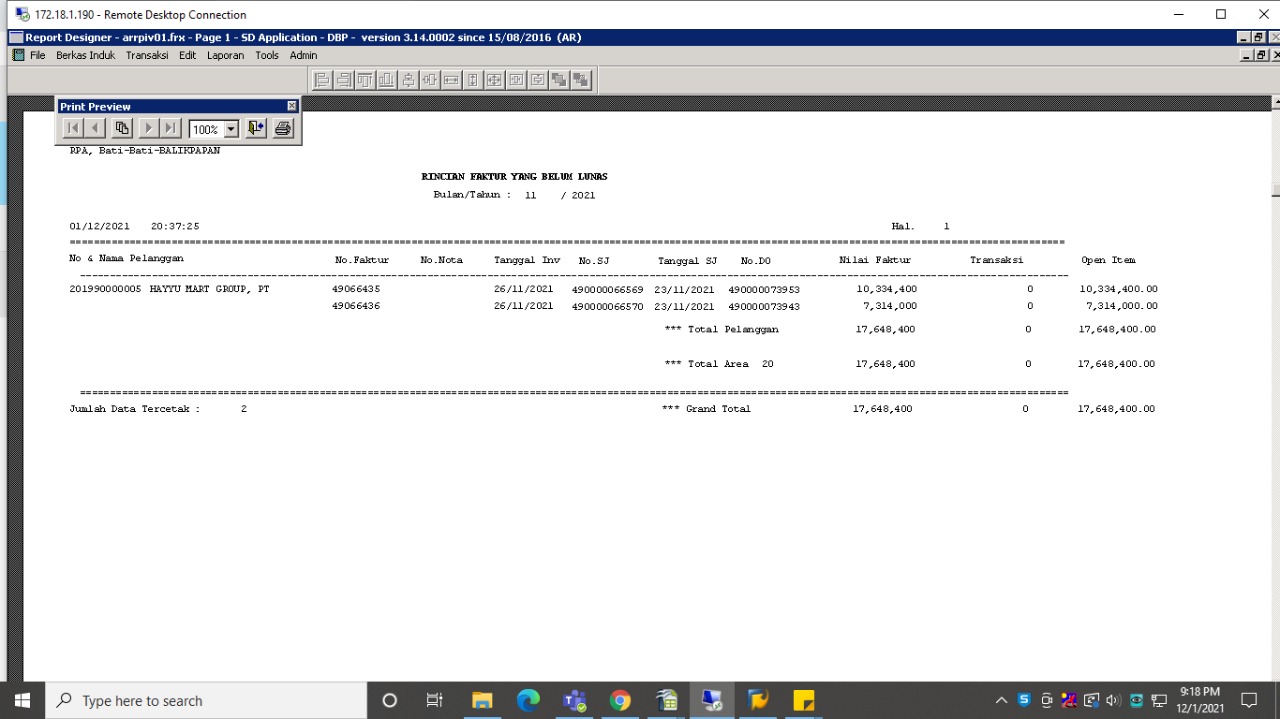Show hidden system tray icons
Viewport: 1280px width, 719px height.
coord(1001,700)
